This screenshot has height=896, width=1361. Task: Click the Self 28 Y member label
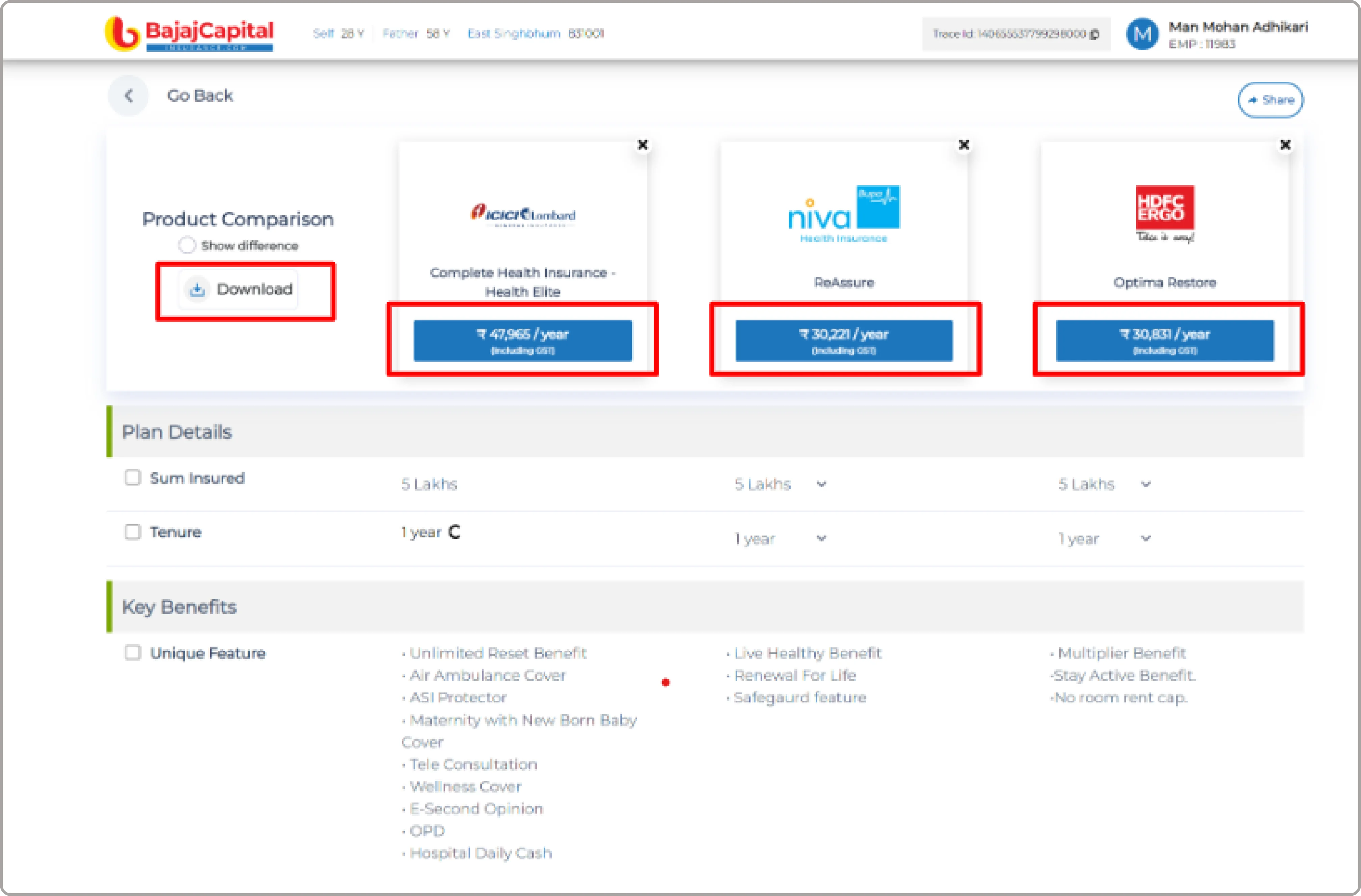338,34
